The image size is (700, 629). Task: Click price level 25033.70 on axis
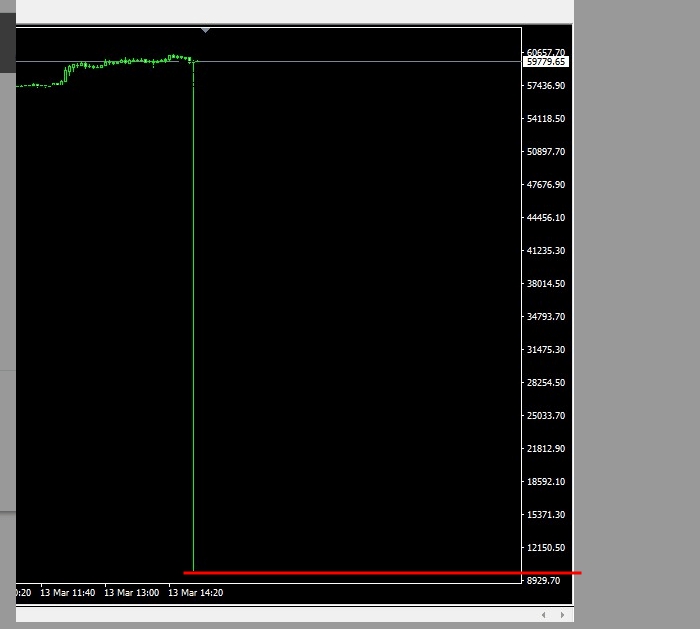pos(546,416)
